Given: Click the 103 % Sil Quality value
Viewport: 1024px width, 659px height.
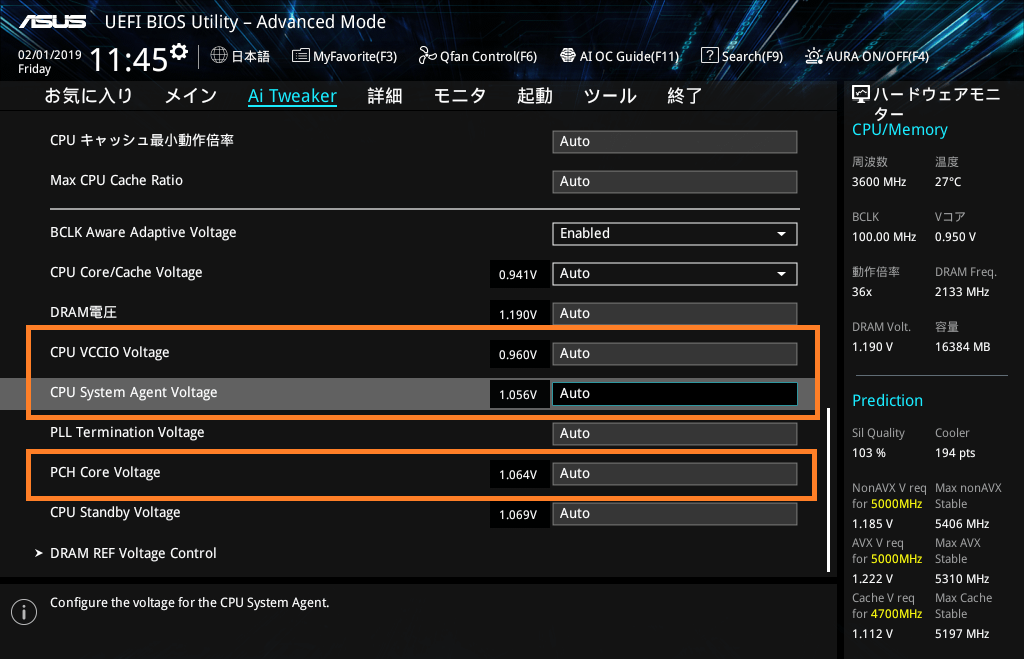Looking at the screenshot, I should point(869,453).
